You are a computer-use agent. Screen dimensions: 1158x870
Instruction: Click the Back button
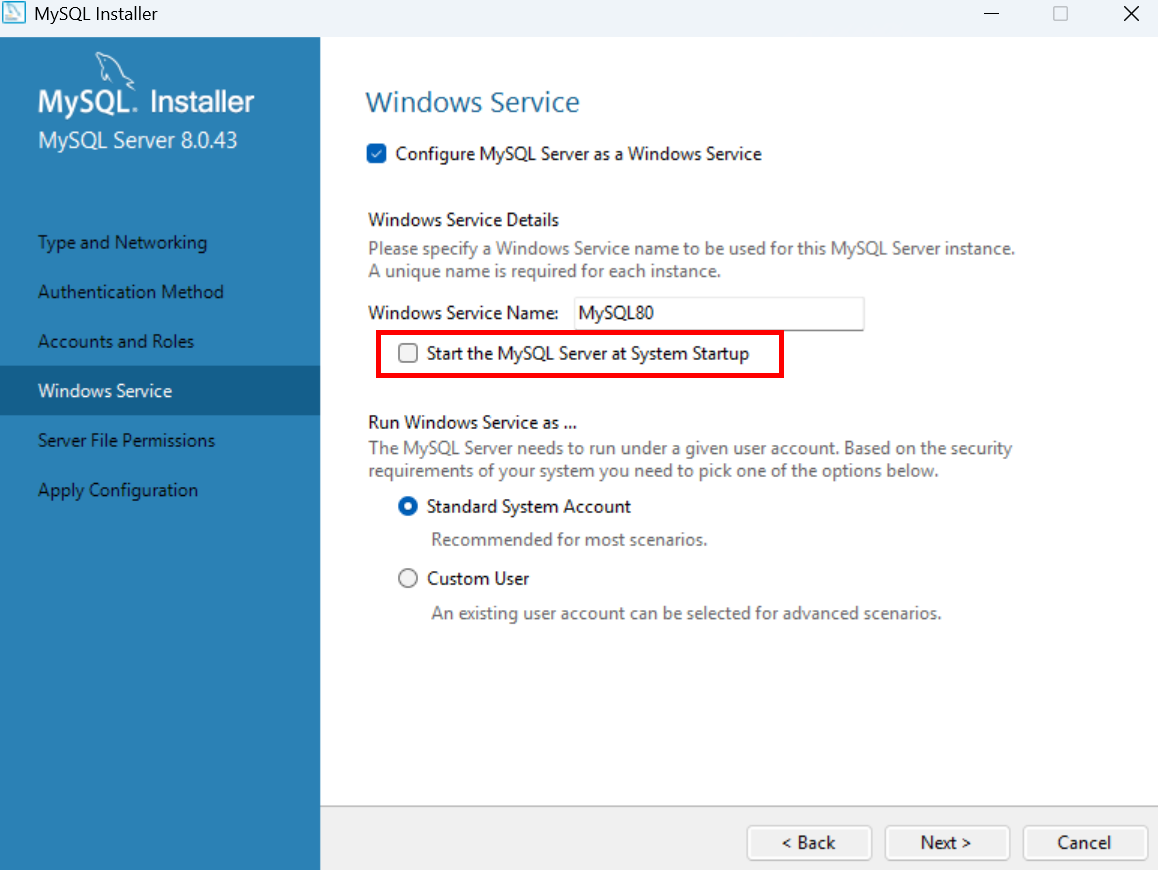pos(809,843)
